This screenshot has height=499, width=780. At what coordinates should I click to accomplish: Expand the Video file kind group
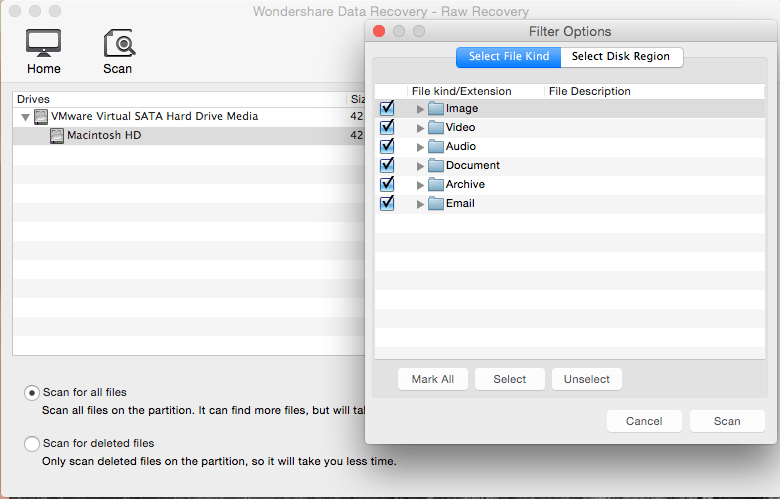tap(420, 128)
